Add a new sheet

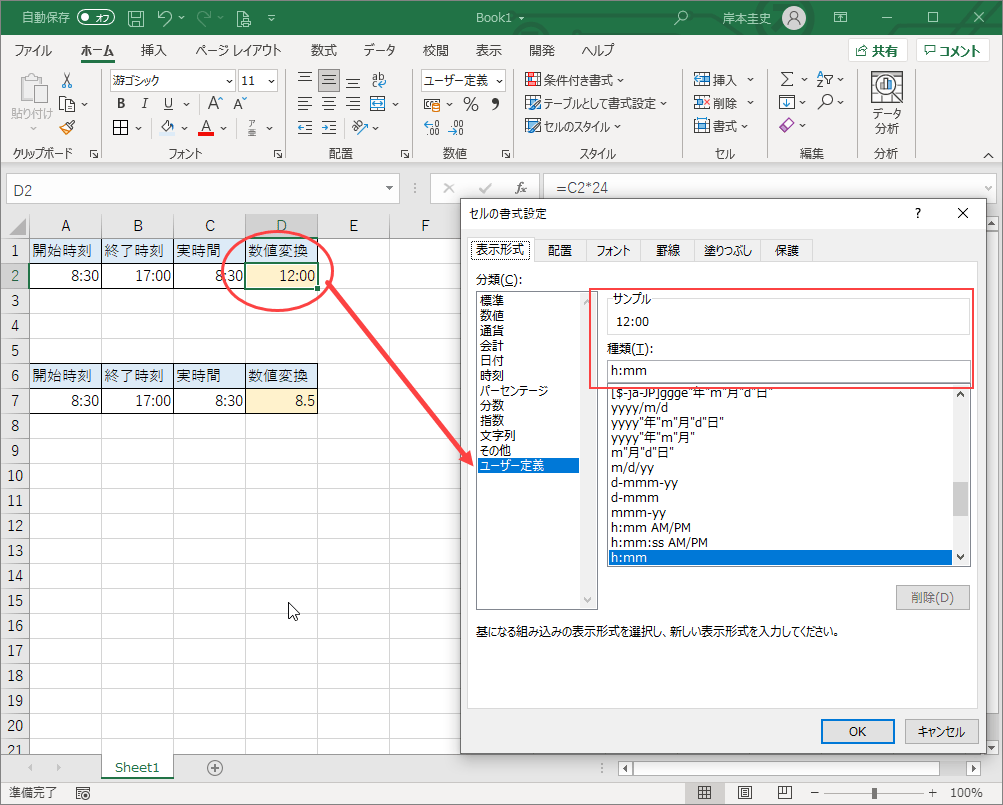tap(215, 768)
